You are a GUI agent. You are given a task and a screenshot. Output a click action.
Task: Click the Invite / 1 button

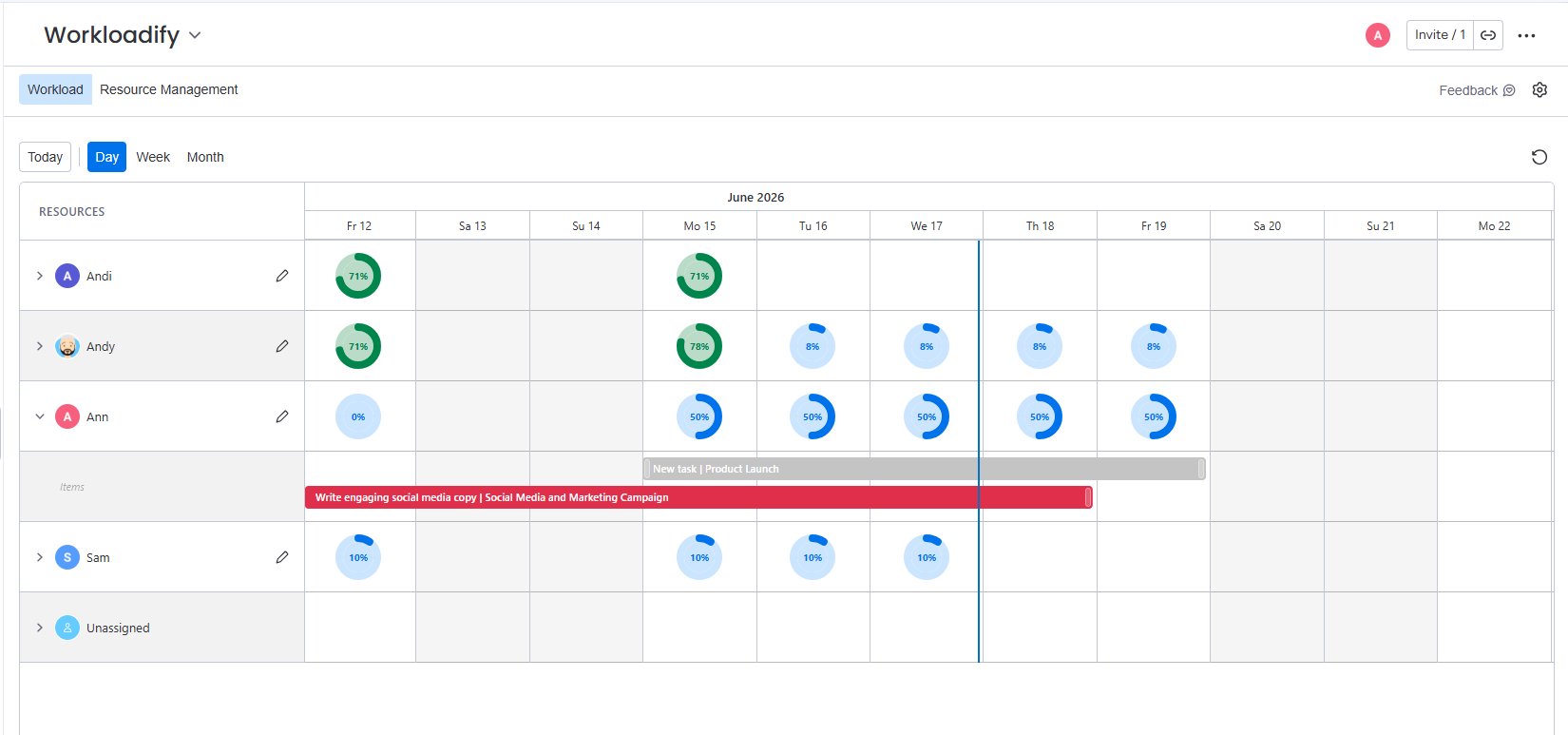click(x=1440, y=35)
